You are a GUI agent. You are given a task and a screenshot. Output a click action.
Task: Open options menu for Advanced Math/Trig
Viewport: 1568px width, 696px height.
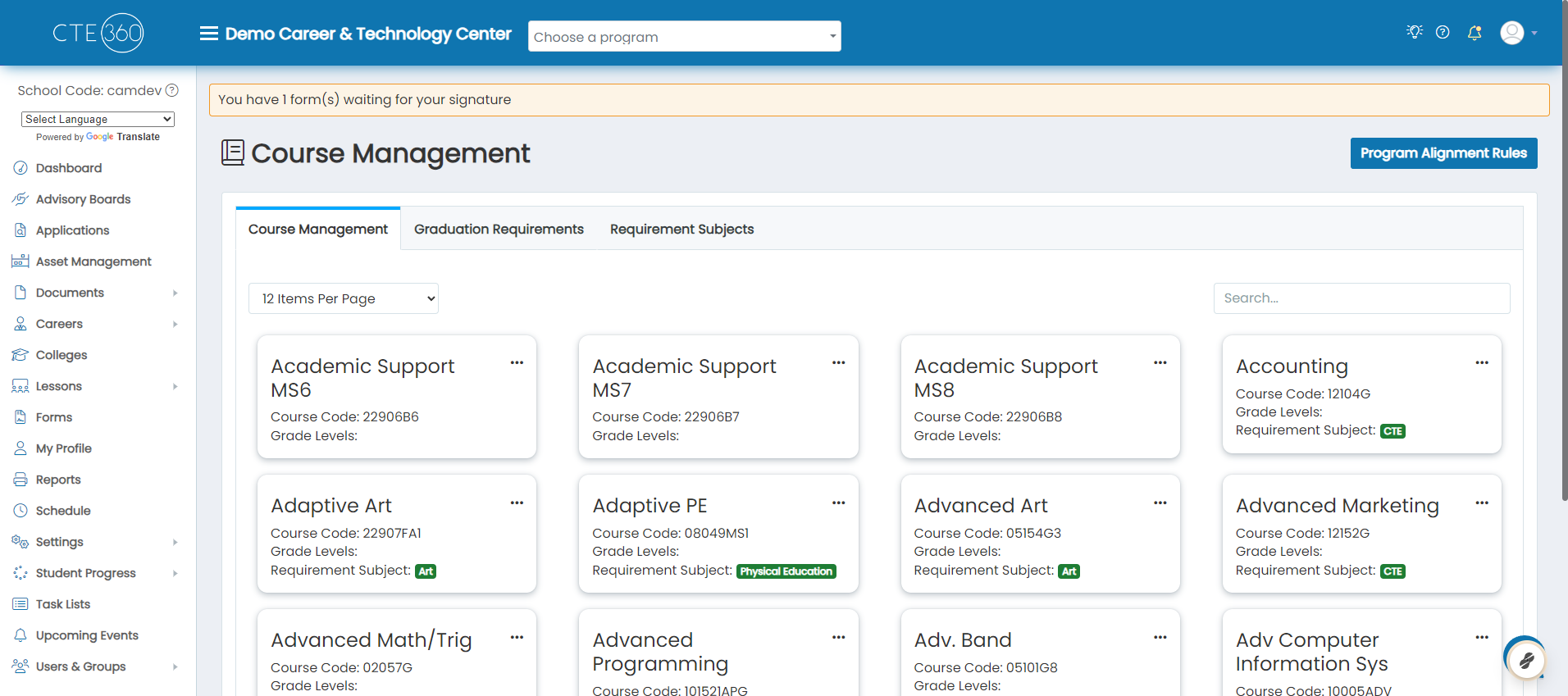[517, 637]
